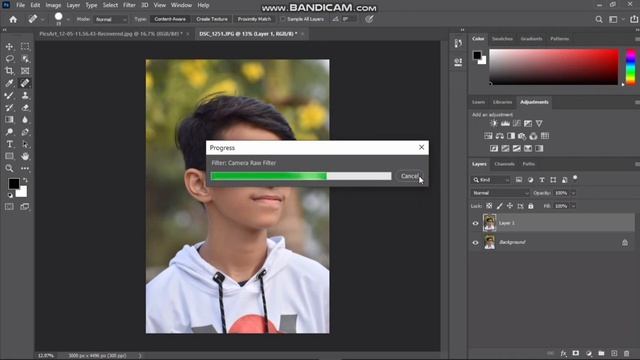Open the Fill dropdown arrow
Screen dimensions: 640x360
tap(573, 206)
